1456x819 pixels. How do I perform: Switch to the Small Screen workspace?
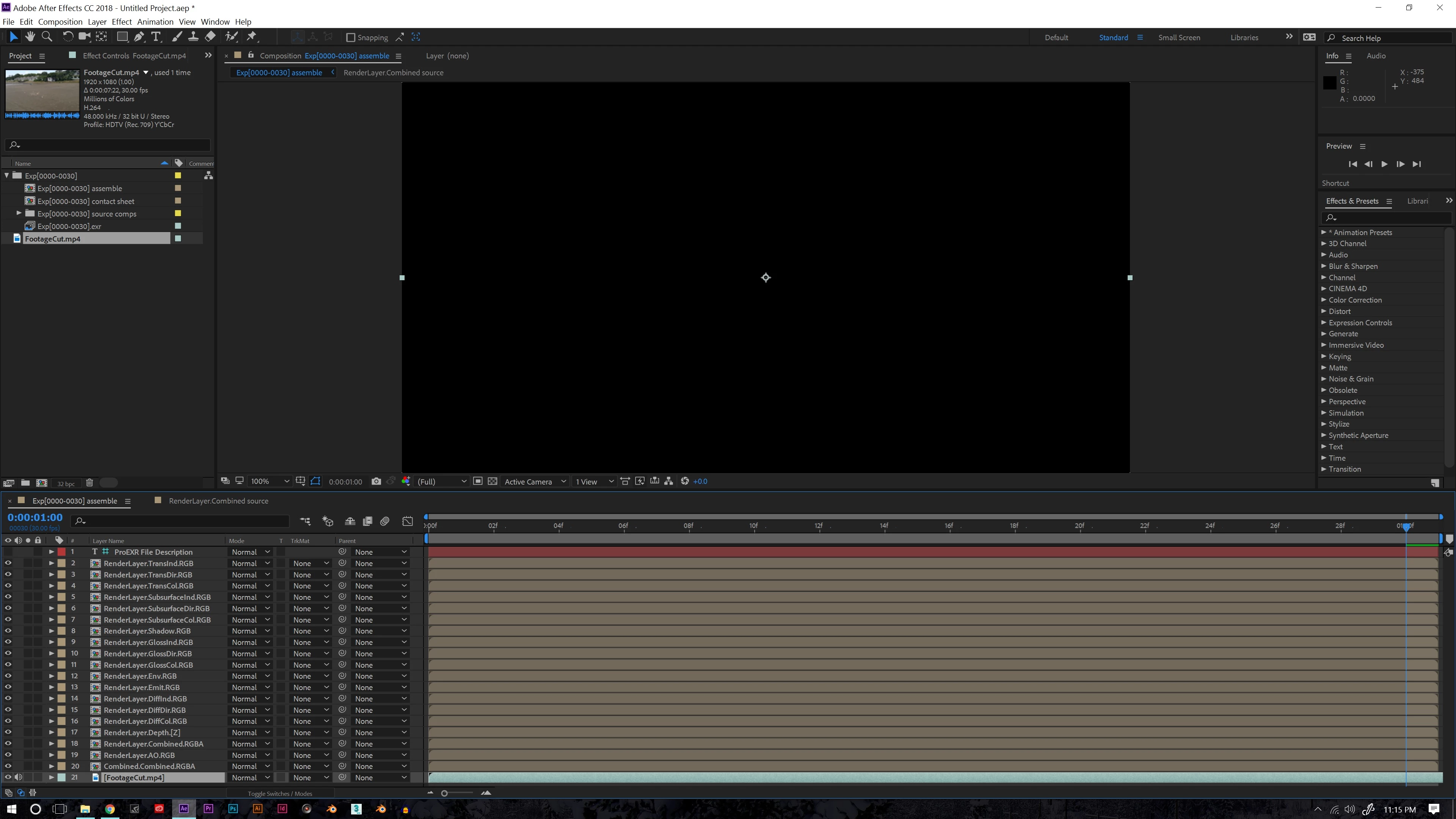(x=1178, y=38)
